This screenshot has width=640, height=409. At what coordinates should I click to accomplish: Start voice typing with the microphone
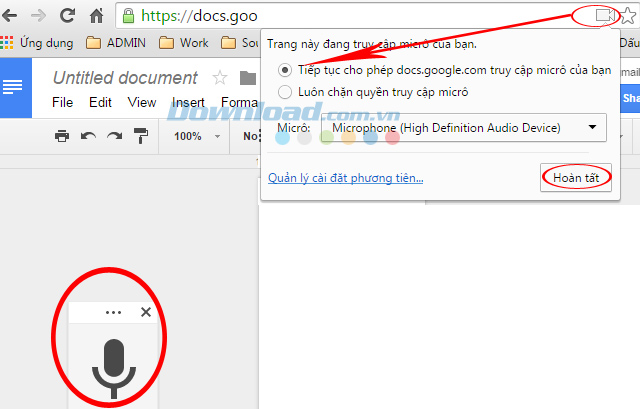pos(113,368)
